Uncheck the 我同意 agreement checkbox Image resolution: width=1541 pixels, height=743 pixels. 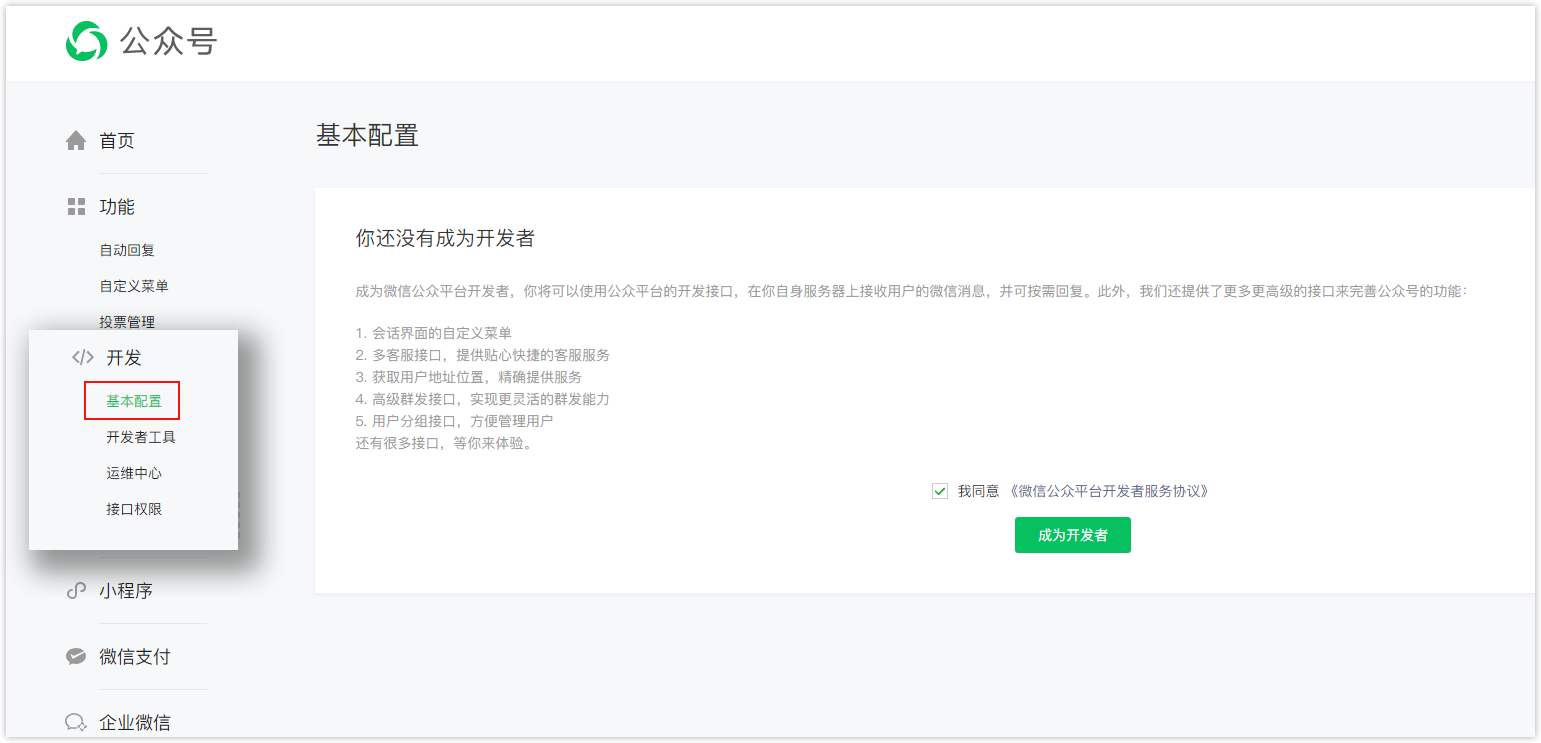(939, 491)
